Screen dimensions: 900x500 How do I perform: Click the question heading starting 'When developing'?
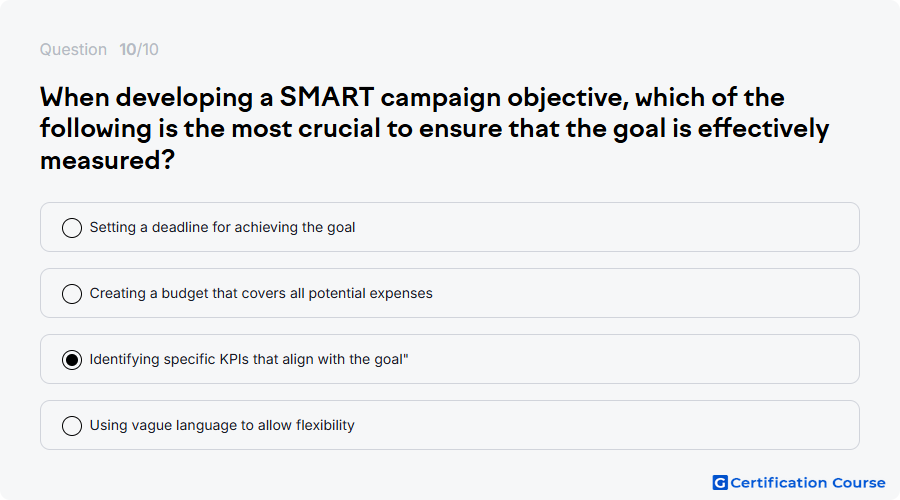tap(435, 129)
